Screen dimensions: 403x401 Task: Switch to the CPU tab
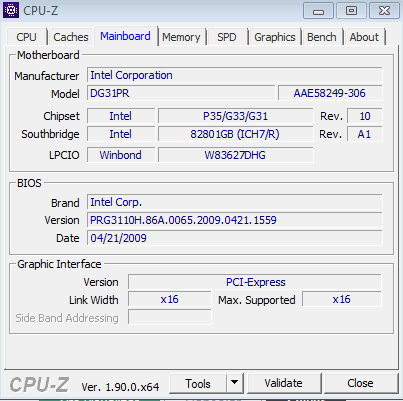point(26,37)
